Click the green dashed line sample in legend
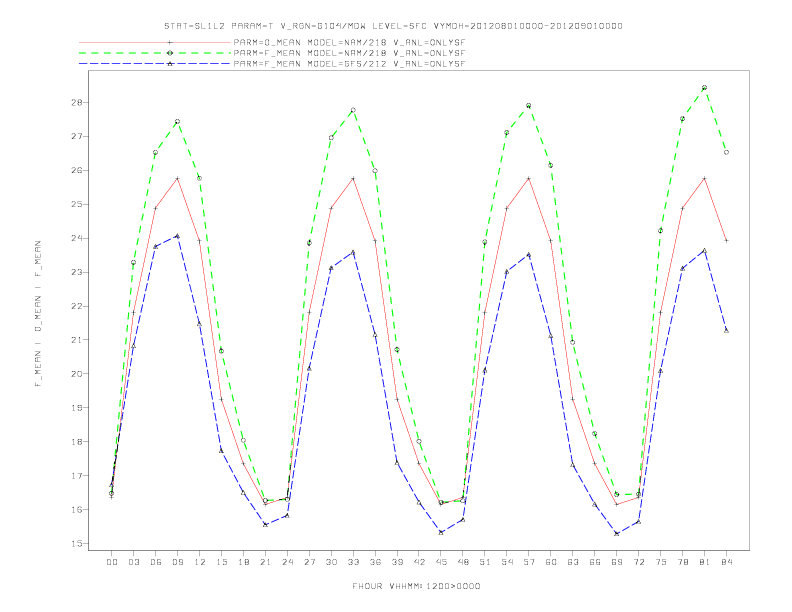 155,53
